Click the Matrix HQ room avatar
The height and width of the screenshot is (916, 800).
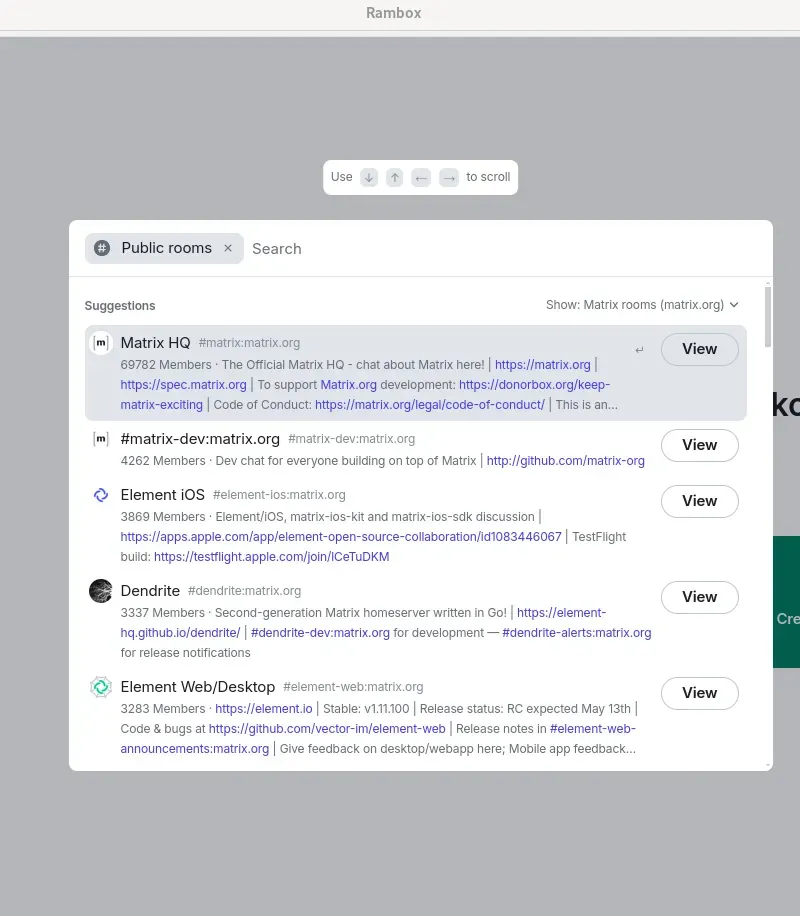[101, 343]
